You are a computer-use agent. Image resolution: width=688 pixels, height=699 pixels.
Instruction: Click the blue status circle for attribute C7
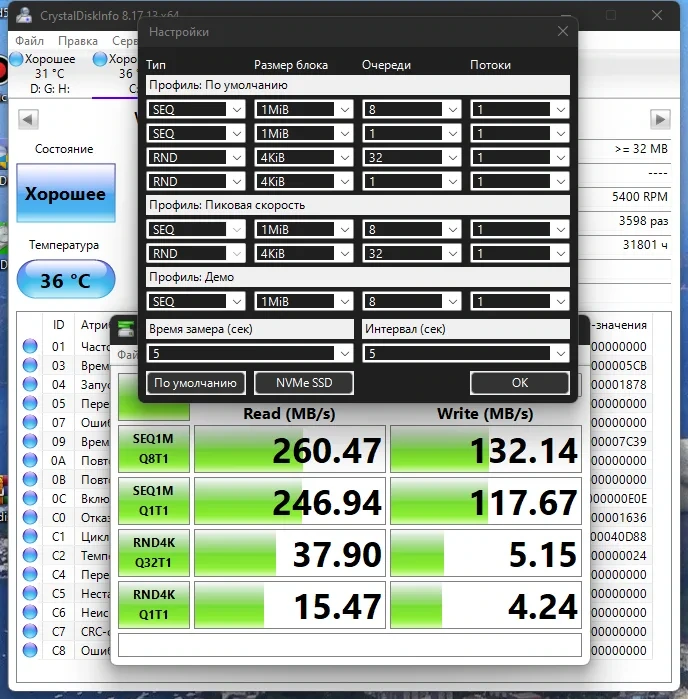[30, 631]
